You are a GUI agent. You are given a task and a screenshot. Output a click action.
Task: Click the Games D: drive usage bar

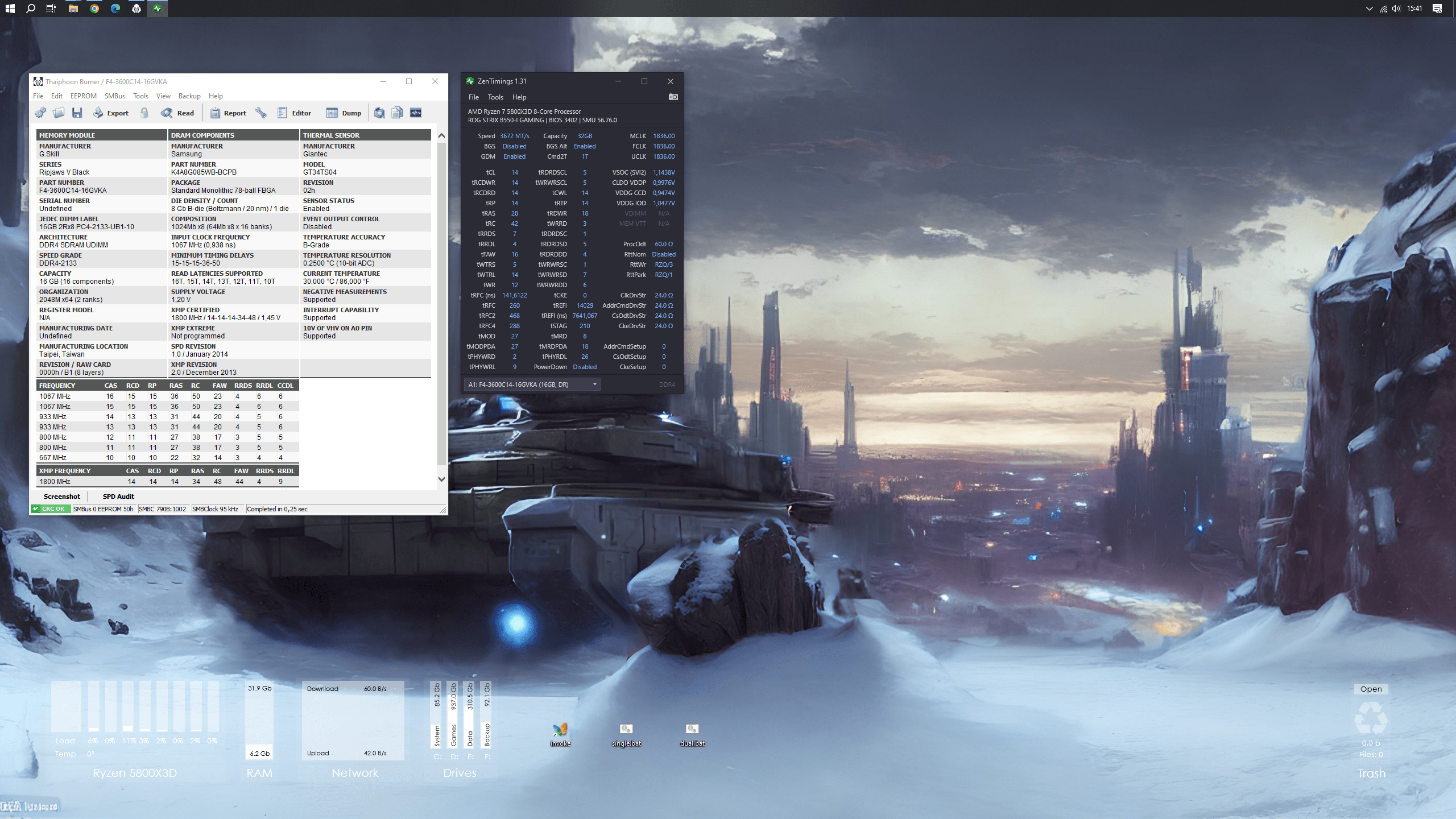click(453, 714)
